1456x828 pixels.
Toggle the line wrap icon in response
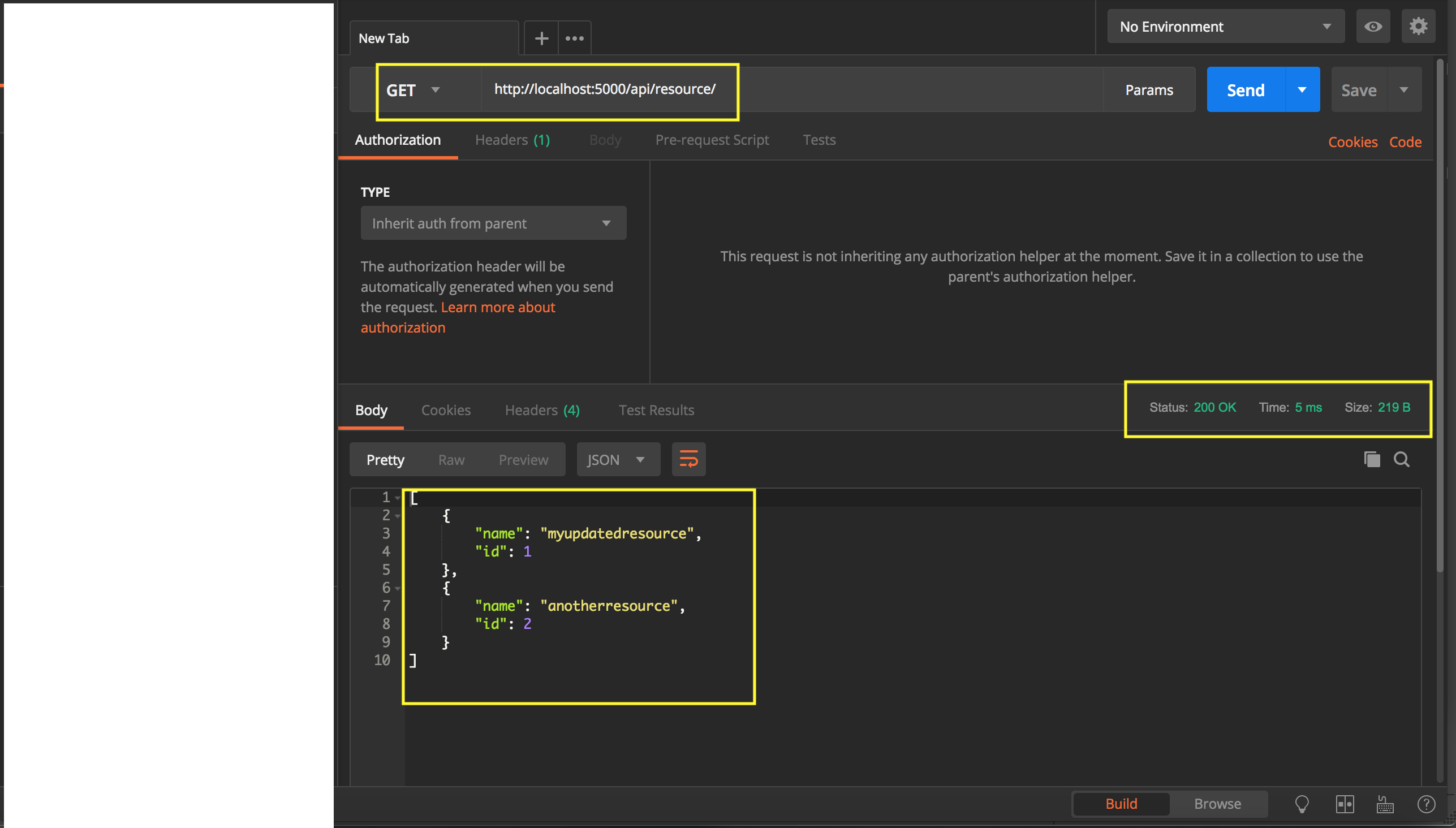pos(688,459)
